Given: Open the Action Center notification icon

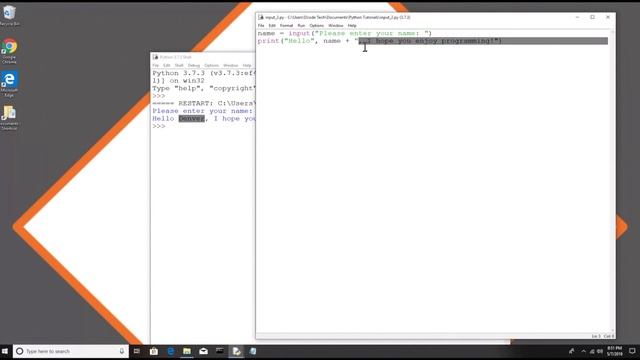Looking at the screenshot, I should point(632,351).
